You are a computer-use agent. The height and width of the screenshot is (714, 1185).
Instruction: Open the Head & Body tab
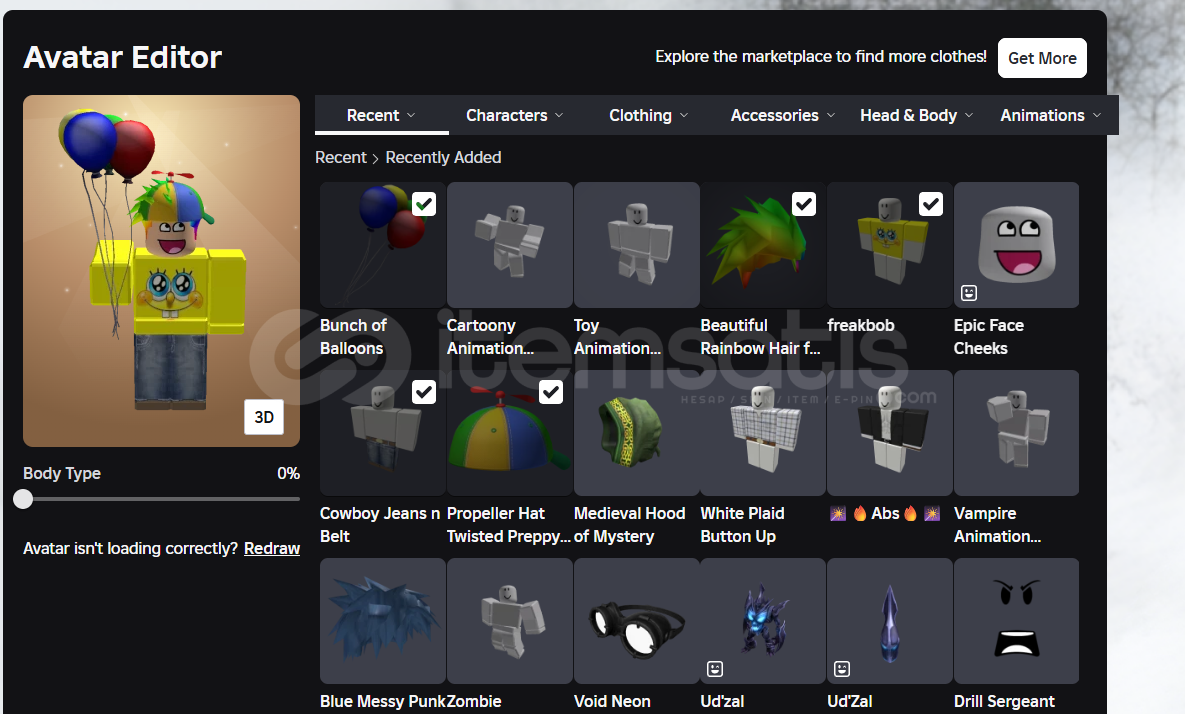(x=916, y=116)
